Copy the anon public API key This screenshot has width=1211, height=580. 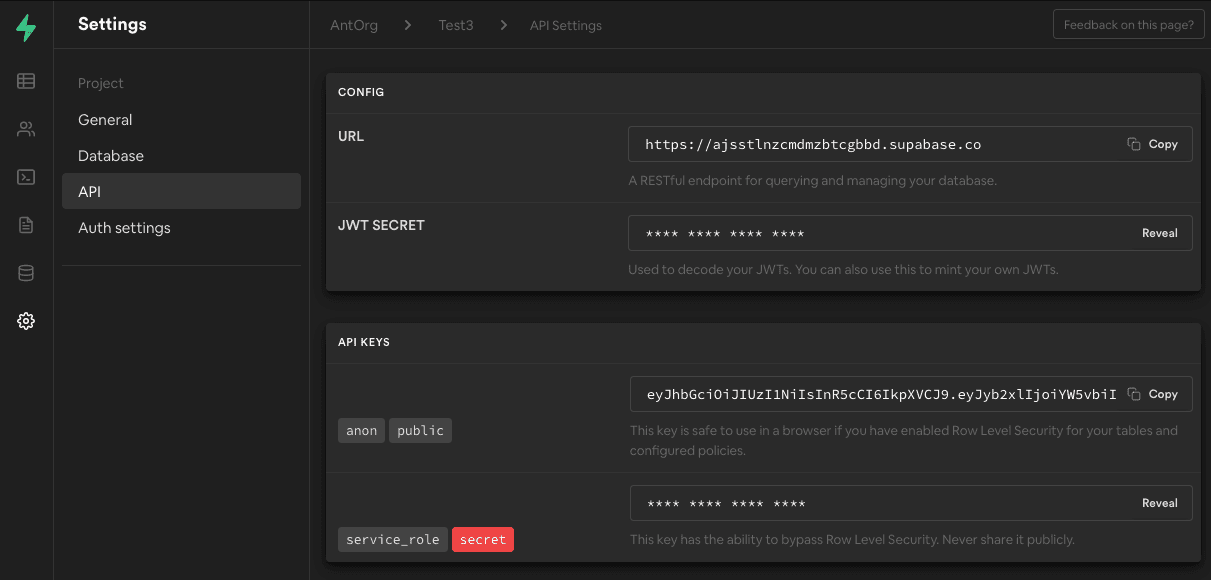1153,394
